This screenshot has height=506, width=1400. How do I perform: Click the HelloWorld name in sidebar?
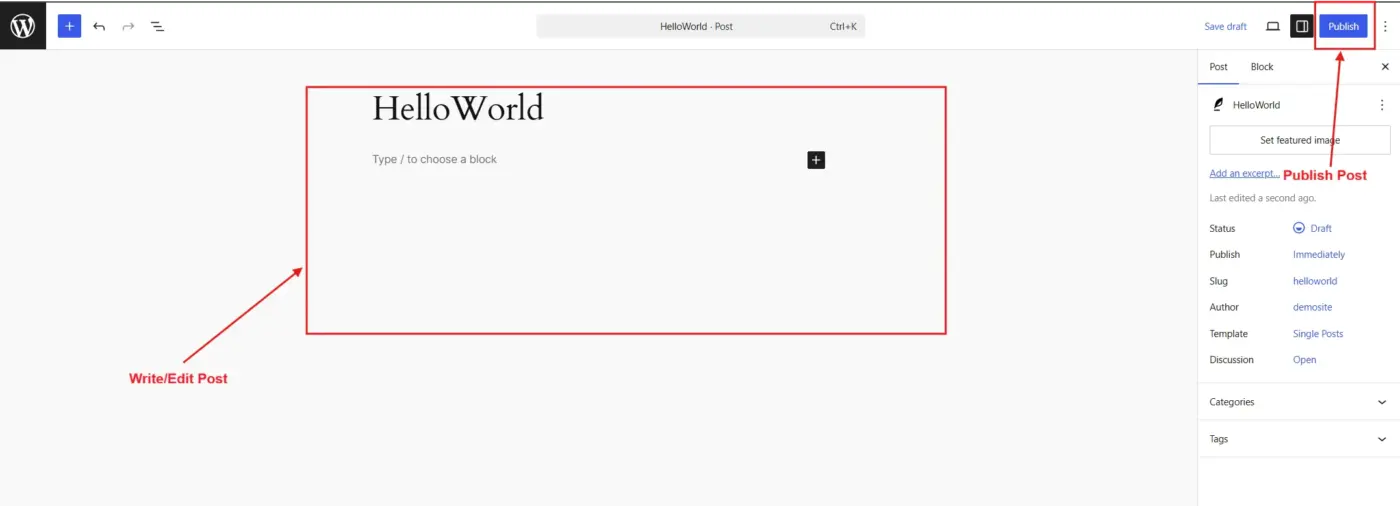[x=1256, y=105]
